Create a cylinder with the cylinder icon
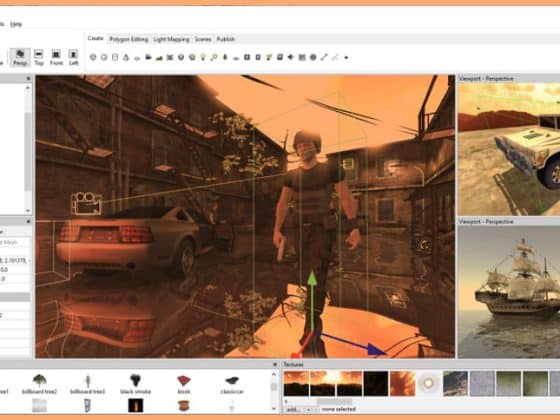Image resolution: width=560 pixels, height=420 pixels. point(115,57)
